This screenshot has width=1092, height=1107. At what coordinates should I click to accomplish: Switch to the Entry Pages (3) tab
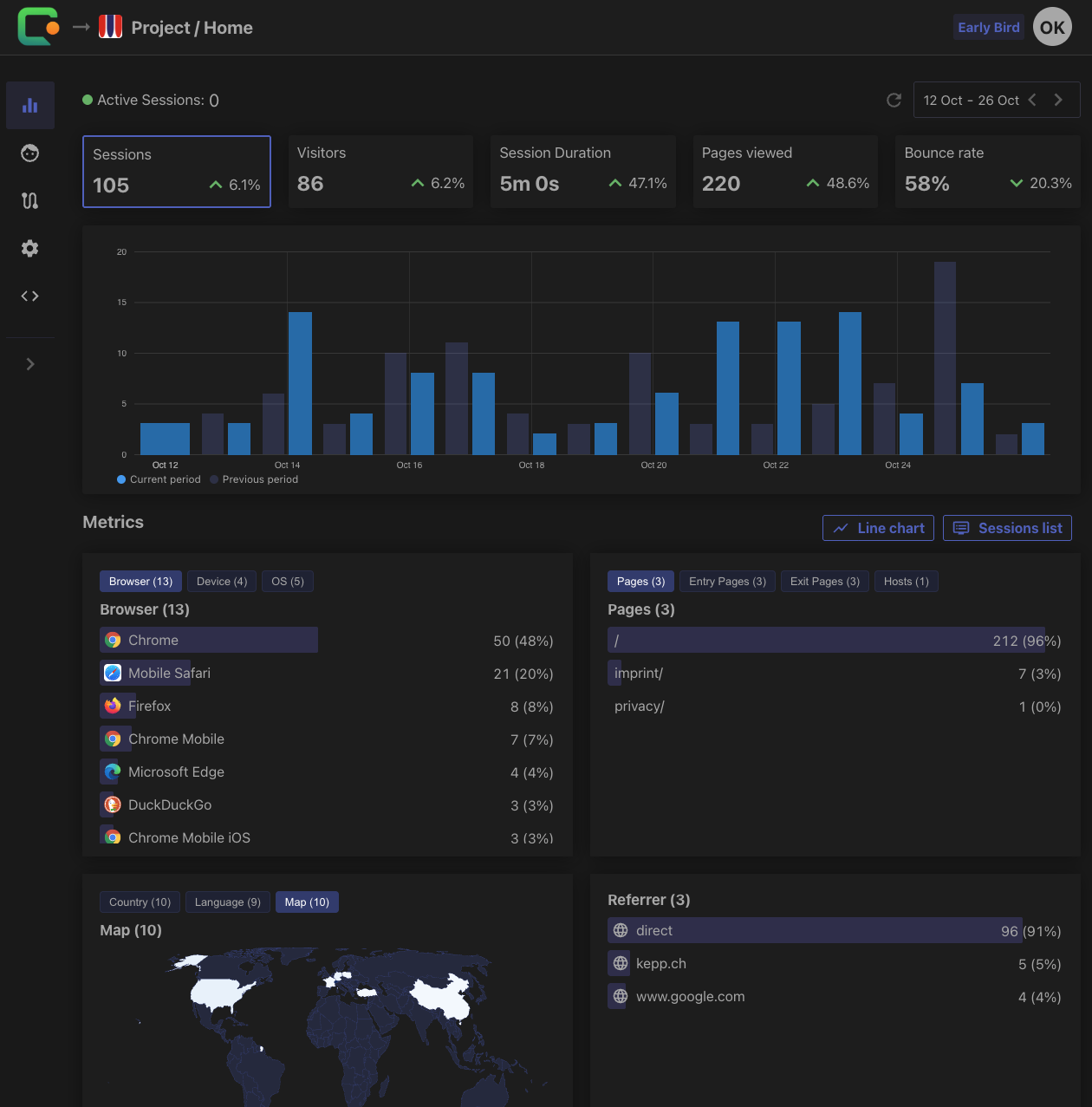(727, 582)
